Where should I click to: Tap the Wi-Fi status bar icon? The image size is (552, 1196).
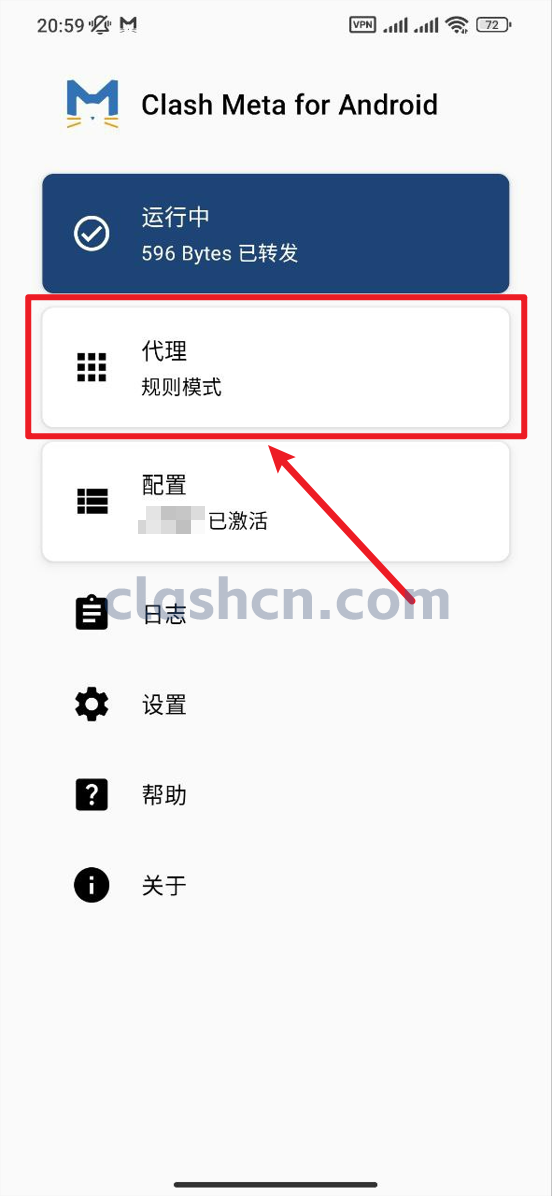tap(457, 25)
